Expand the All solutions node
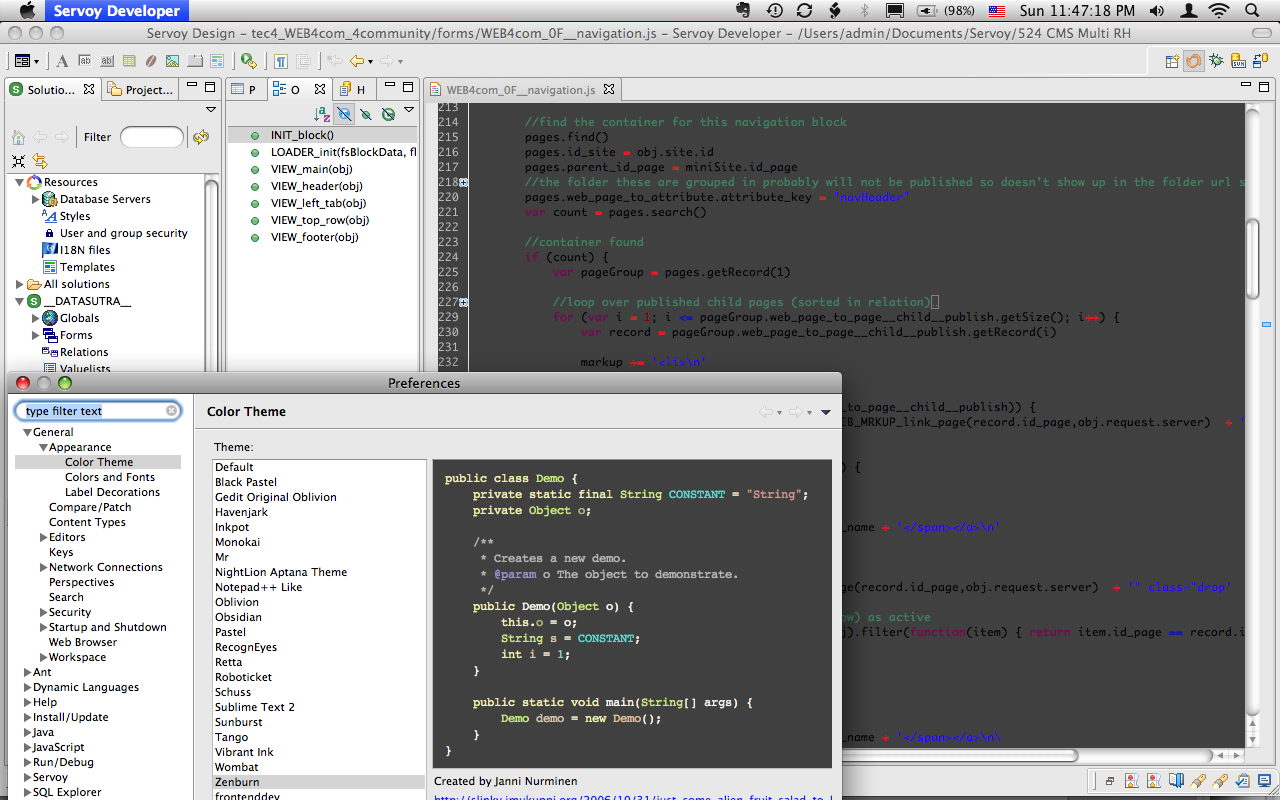 click(19, 284)
